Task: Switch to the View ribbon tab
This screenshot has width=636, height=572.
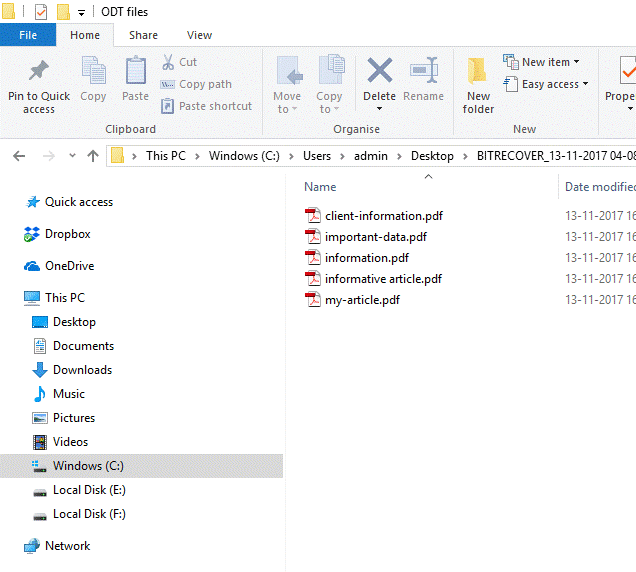Action: (x=199, y=35)
